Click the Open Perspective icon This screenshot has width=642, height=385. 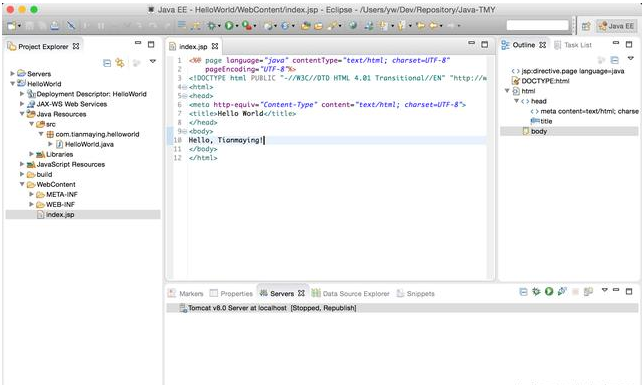(586, 26)
